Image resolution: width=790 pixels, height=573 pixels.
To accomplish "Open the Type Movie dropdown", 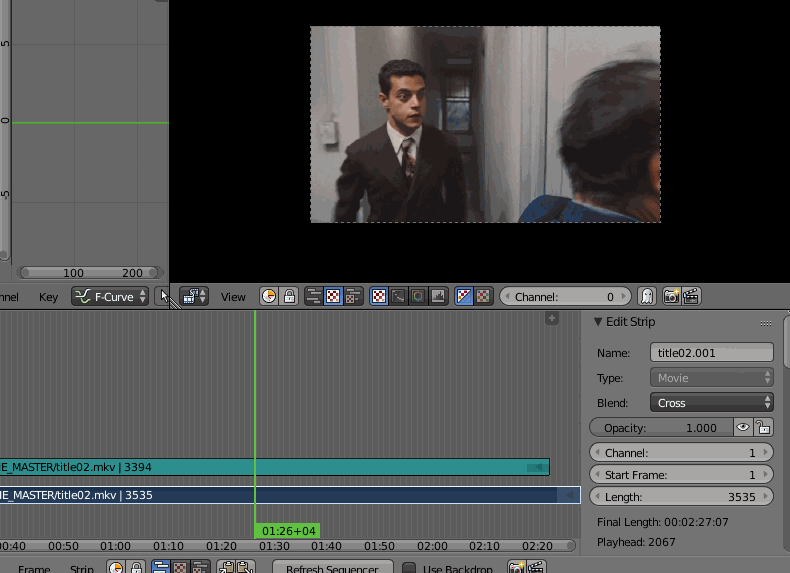I will pos(711,377).
